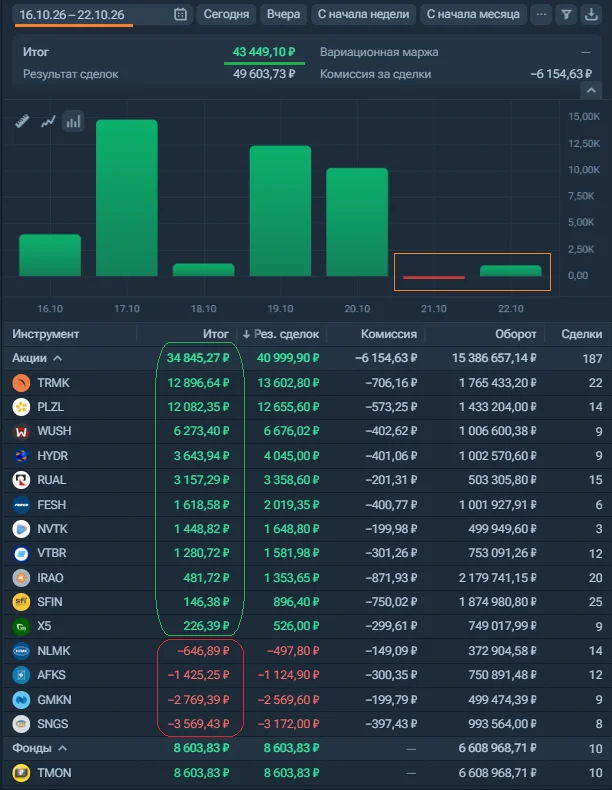Click the small 18.10 chart bar
The image size is (612, 790).
(x=203, y=270)
